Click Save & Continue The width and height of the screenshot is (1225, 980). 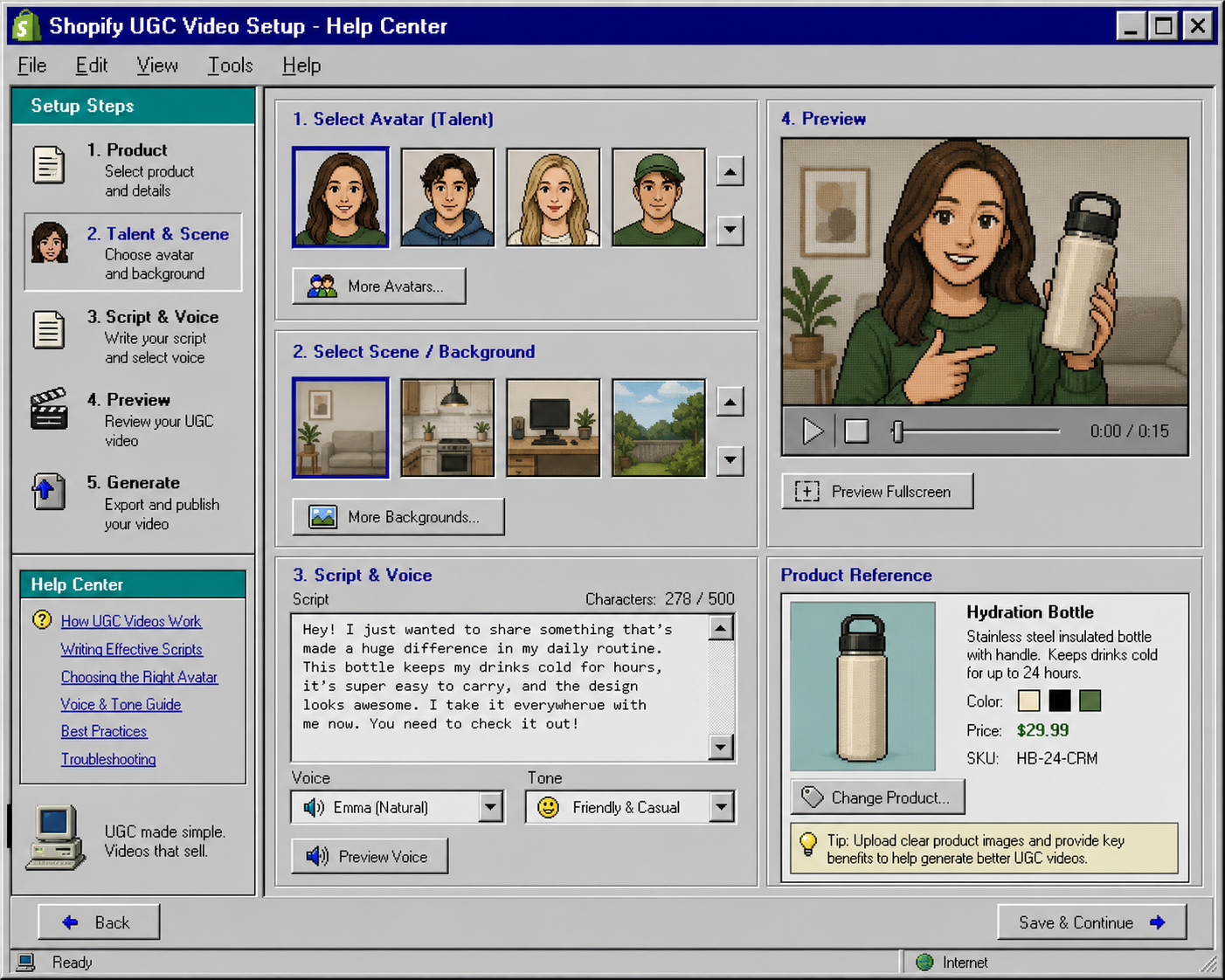[x=1092, y=922]
